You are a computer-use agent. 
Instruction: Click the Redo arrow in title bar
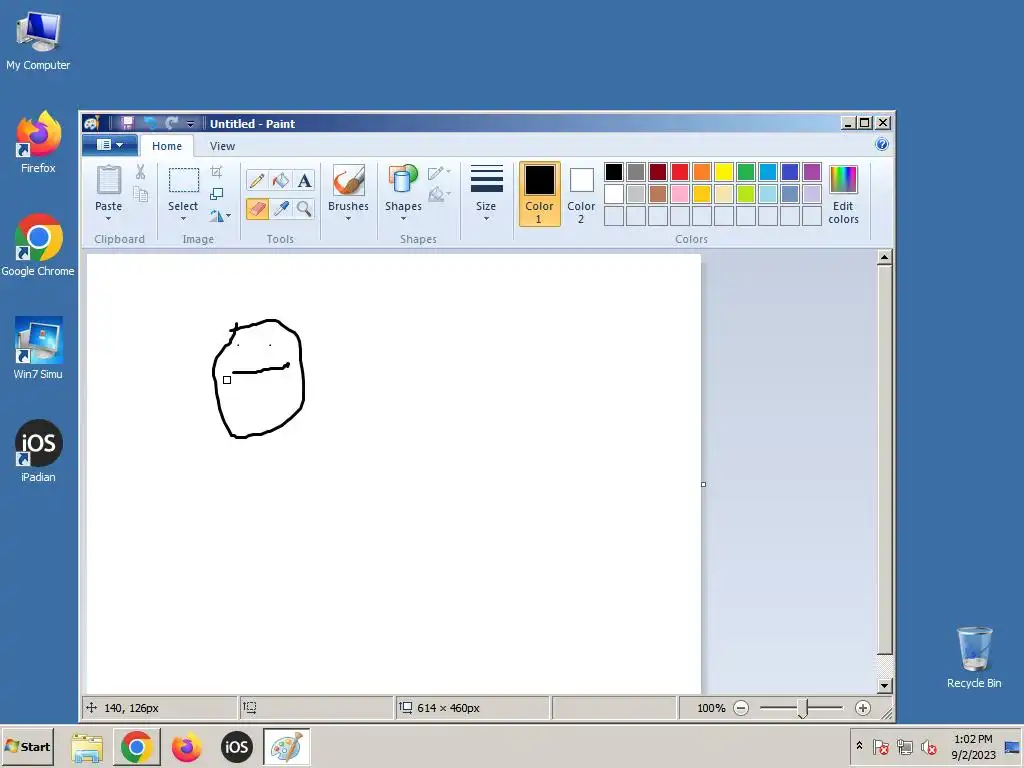(x=172, y=123)
